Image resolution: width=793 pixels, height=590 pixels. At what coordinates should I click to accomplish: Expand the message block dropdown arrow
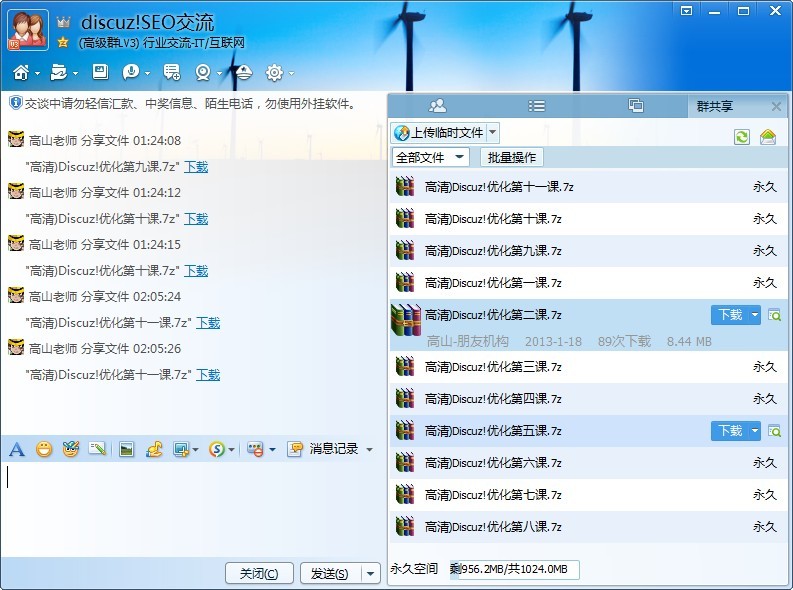[x=272, y=449]
